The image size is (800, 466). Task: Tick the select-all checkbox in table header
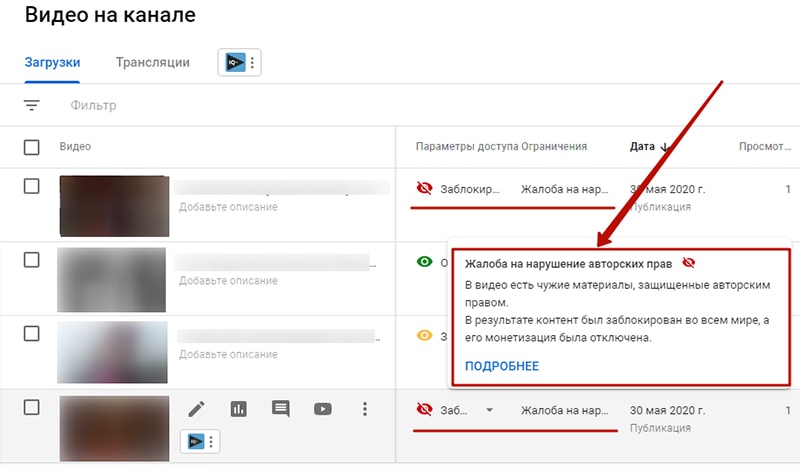[x=32, y=147]
